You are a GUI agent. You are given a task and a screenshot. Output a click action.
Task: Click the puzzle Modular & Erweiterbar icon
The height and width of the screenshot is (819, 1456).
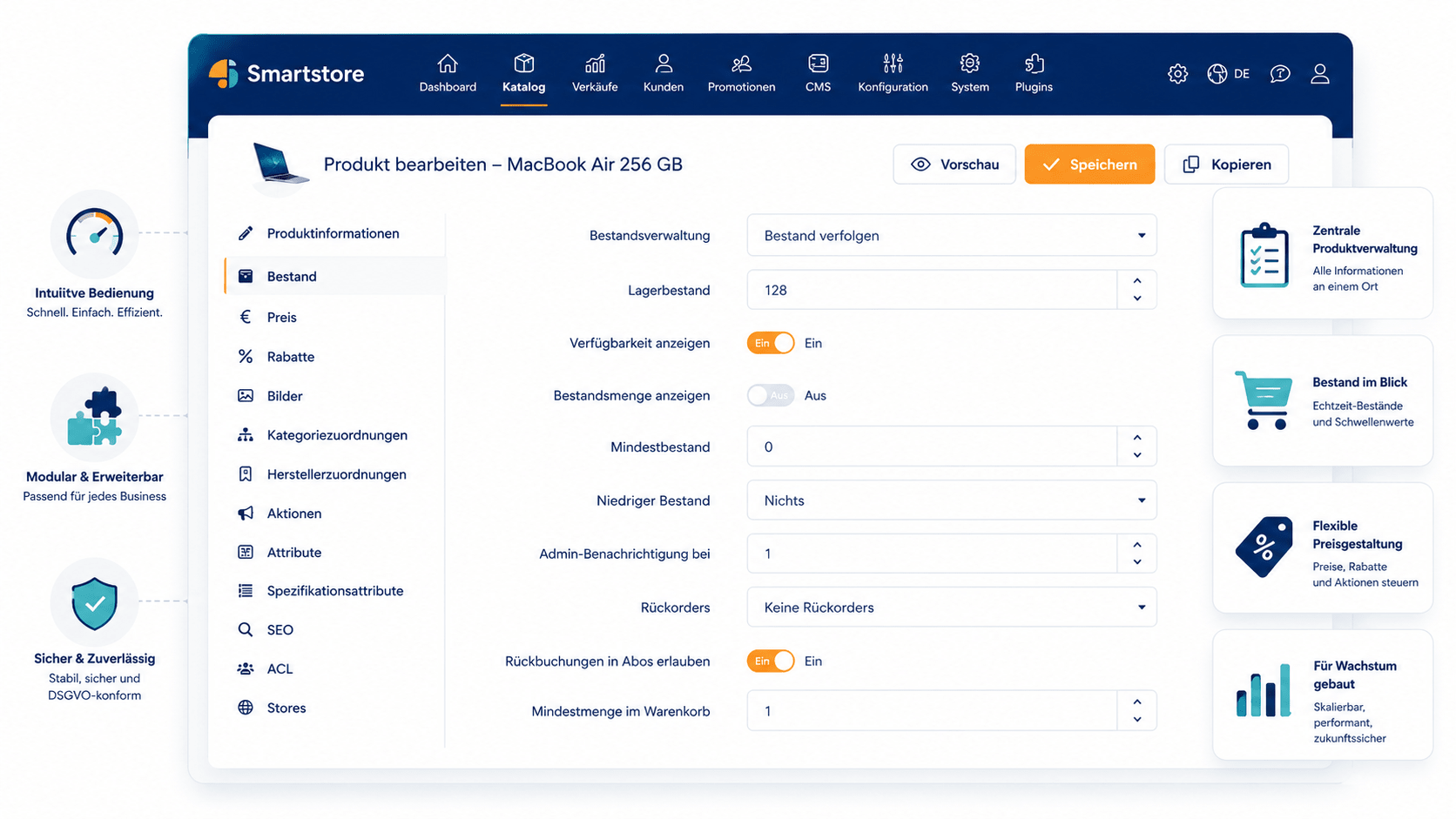coord(94,416)
